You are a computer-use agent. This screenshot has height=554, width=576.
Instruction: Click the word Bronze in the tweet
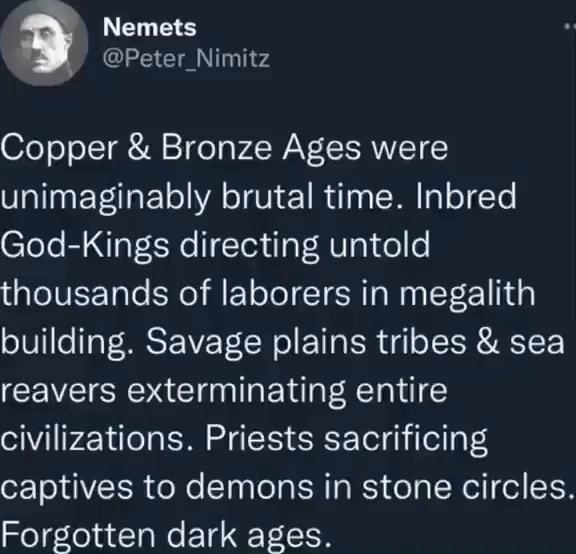tap(217, 148)
